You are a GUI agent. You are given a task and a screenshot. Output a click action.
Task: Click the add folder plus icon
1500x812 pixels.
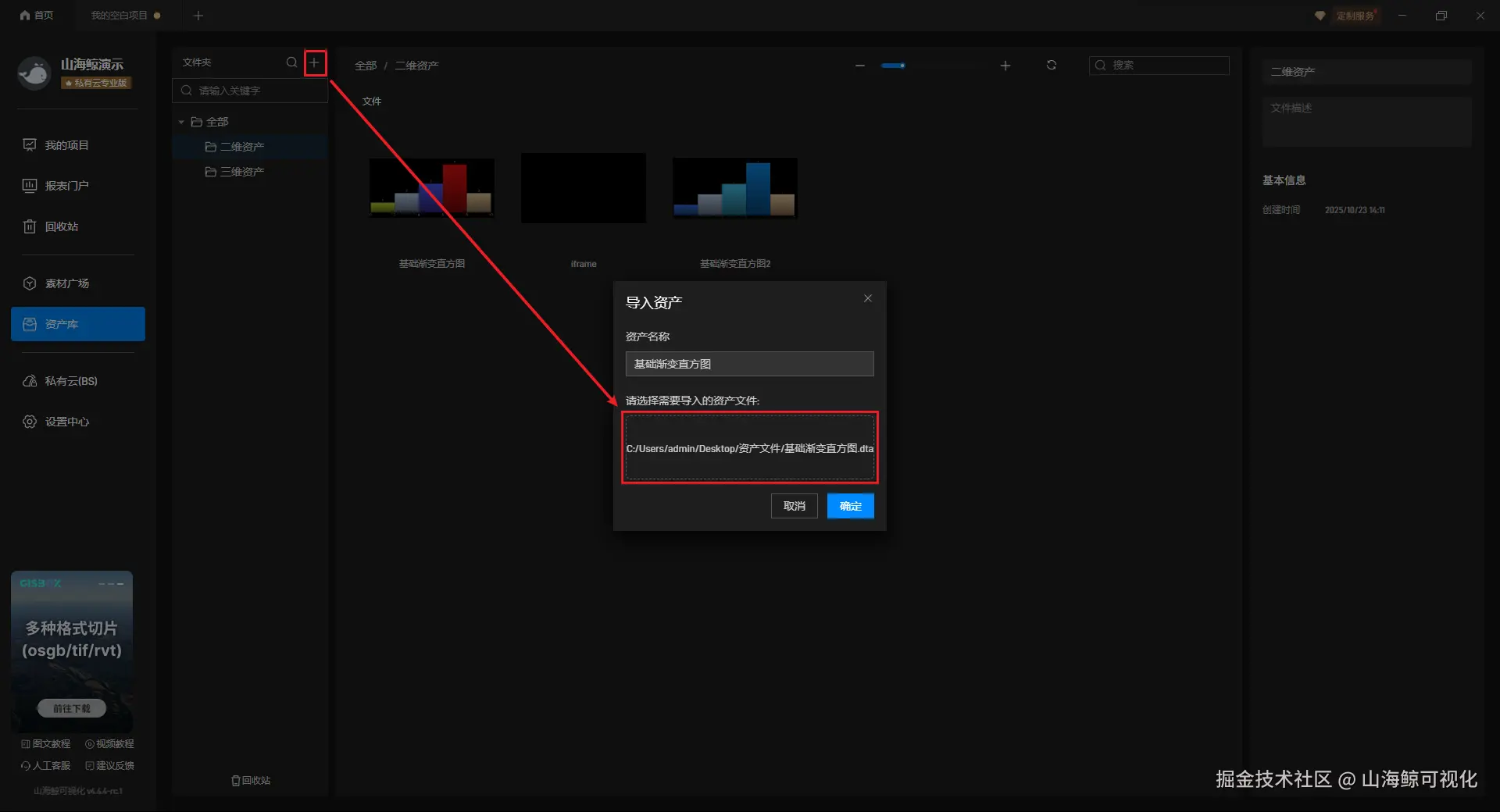[x=315, y=62]
